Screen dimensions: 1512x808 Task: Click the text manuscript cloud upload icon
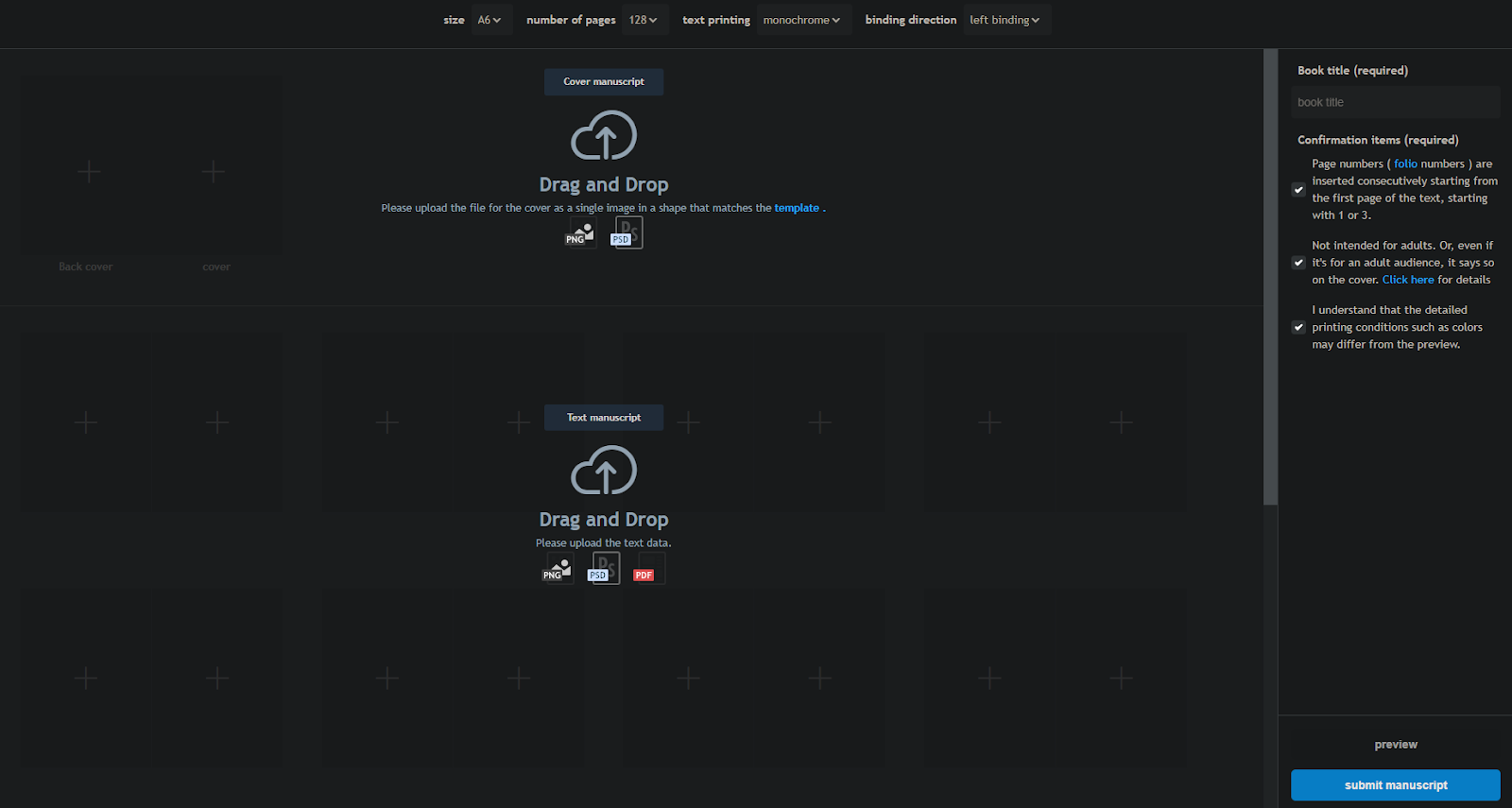coord(604,471)
